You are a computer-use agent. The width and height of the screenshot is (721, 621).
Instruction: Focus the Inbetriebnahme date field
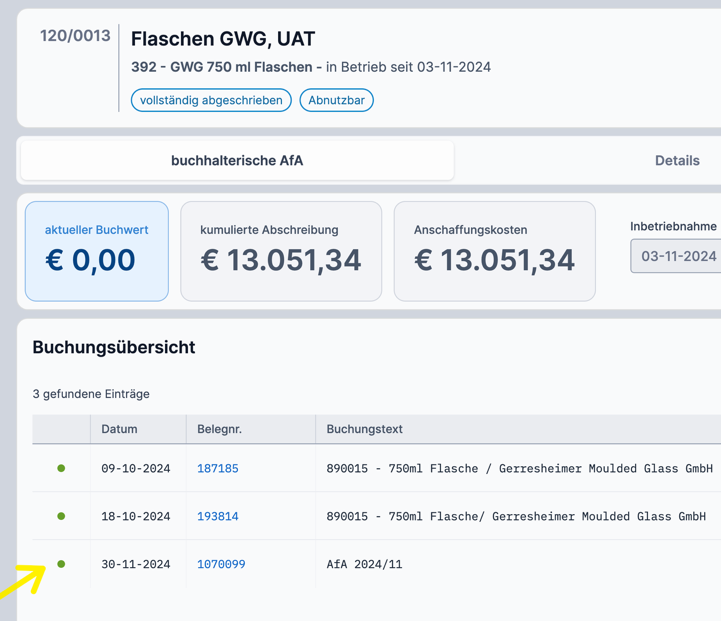678,256
